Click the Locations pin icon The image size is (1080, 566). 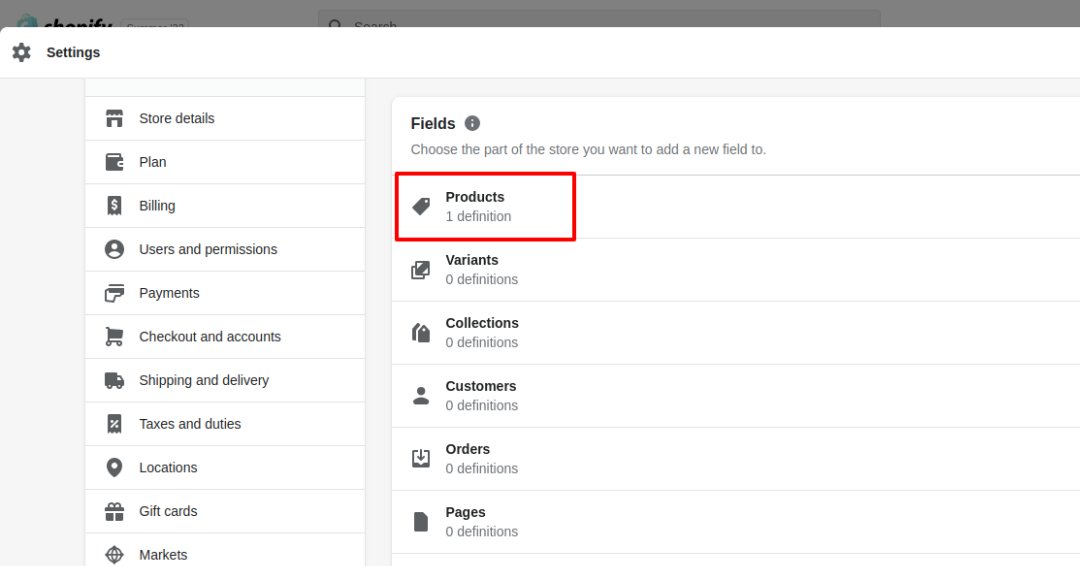[x=114, y=468]
